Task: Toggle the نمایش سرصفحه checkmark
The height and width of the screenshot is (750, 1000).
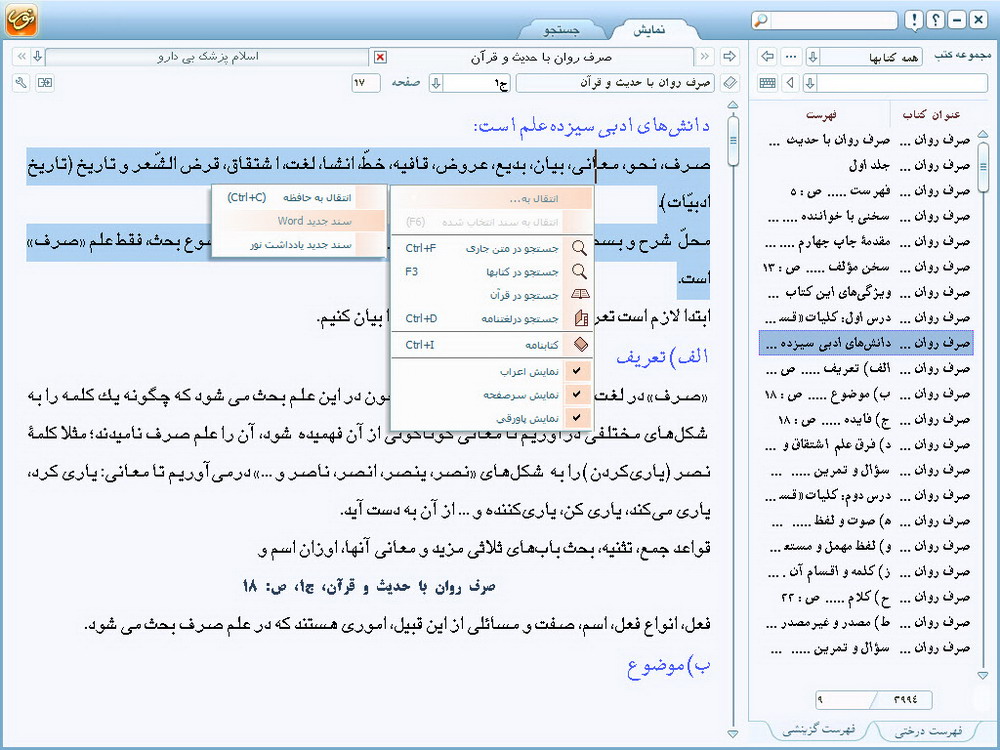Action: tap(577, 395)
